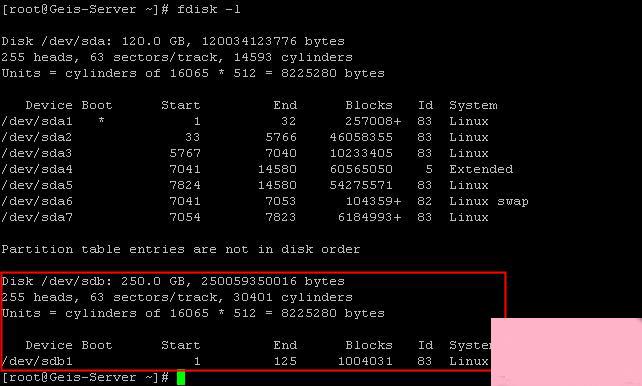Click blocks value 1004031 for sdb1
642x386 pixels.
coord(365,361)
